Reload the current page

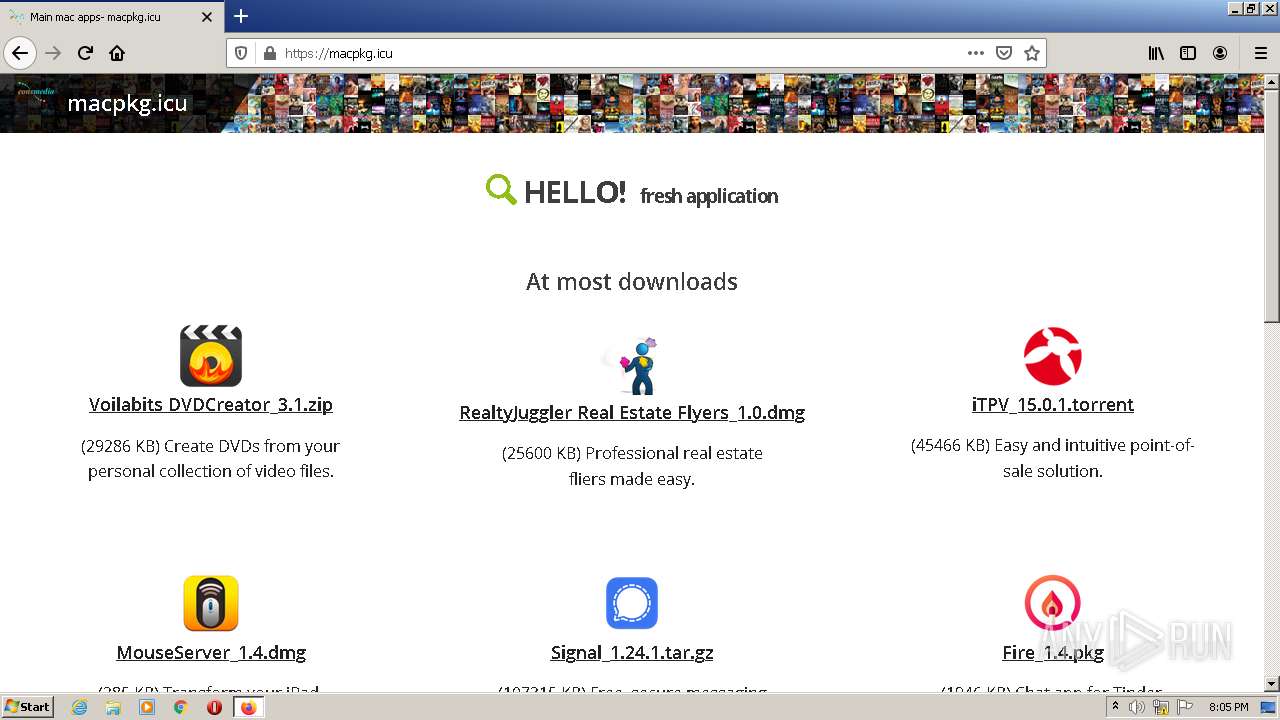tap(85, 53)
